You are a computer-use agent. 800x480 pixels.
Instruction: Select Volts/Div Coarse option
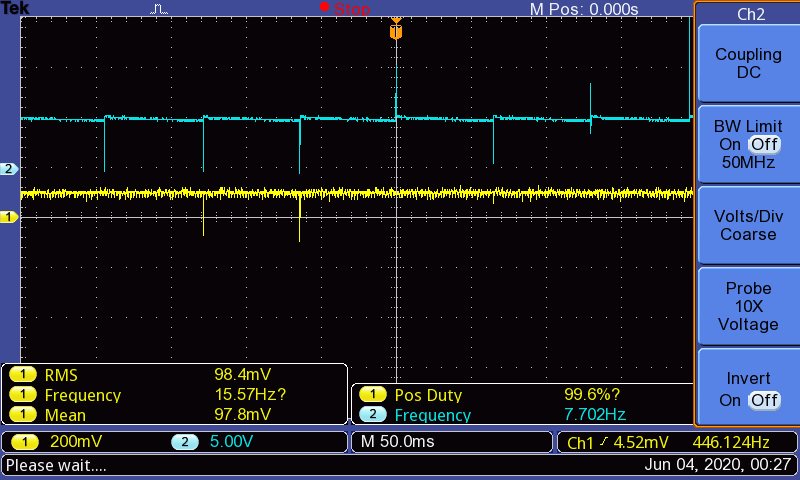pyautogui.click(x=748, y=225)
